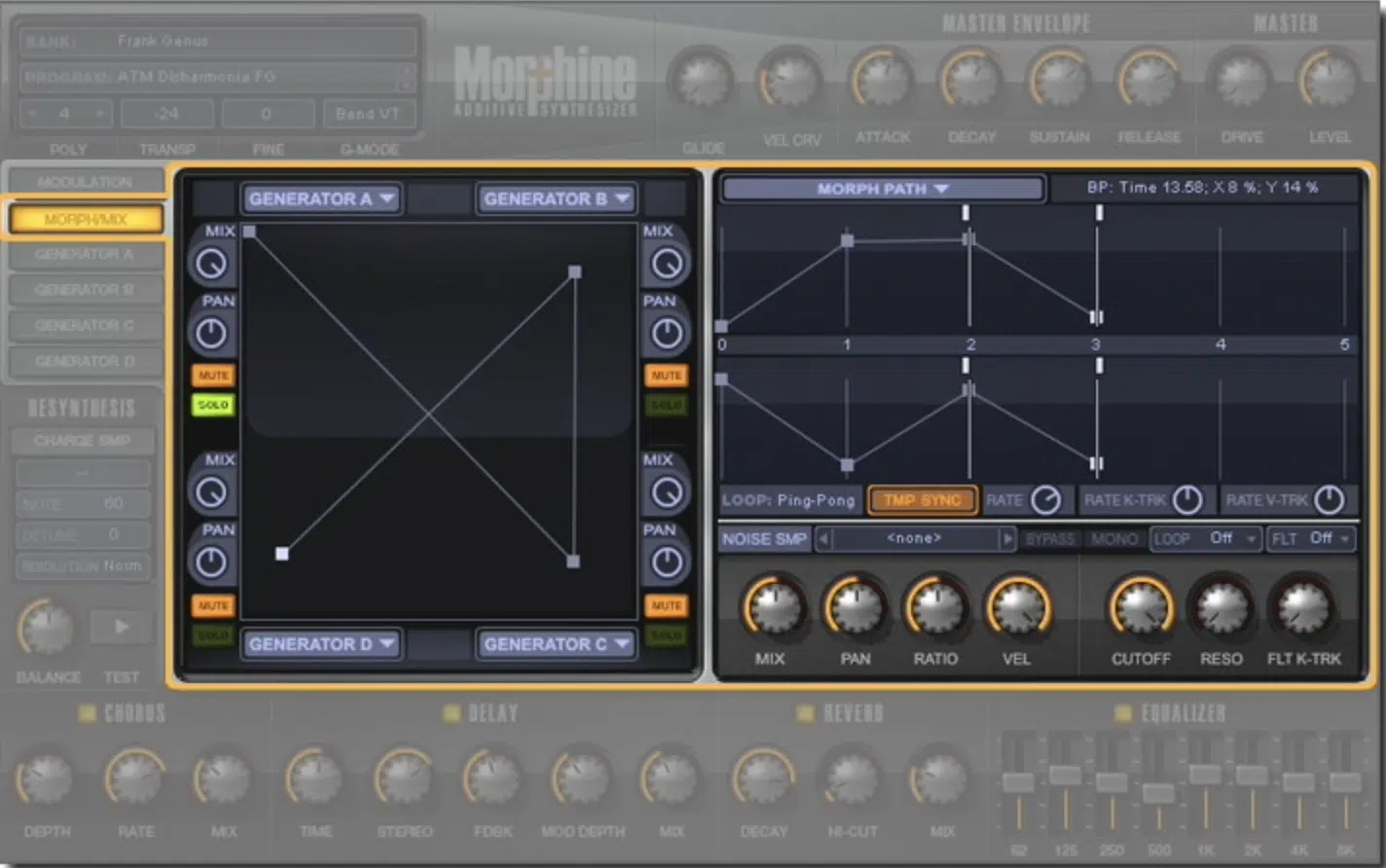Select previous noise sample arrow

pos(822,538)
